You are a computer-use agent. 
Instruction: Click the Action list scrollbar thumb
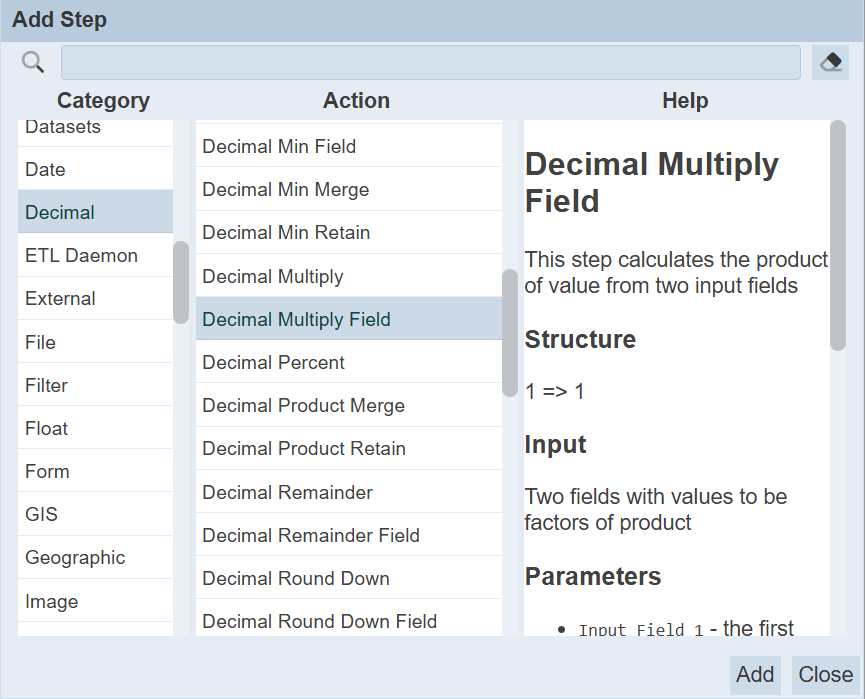pos(510,333)
